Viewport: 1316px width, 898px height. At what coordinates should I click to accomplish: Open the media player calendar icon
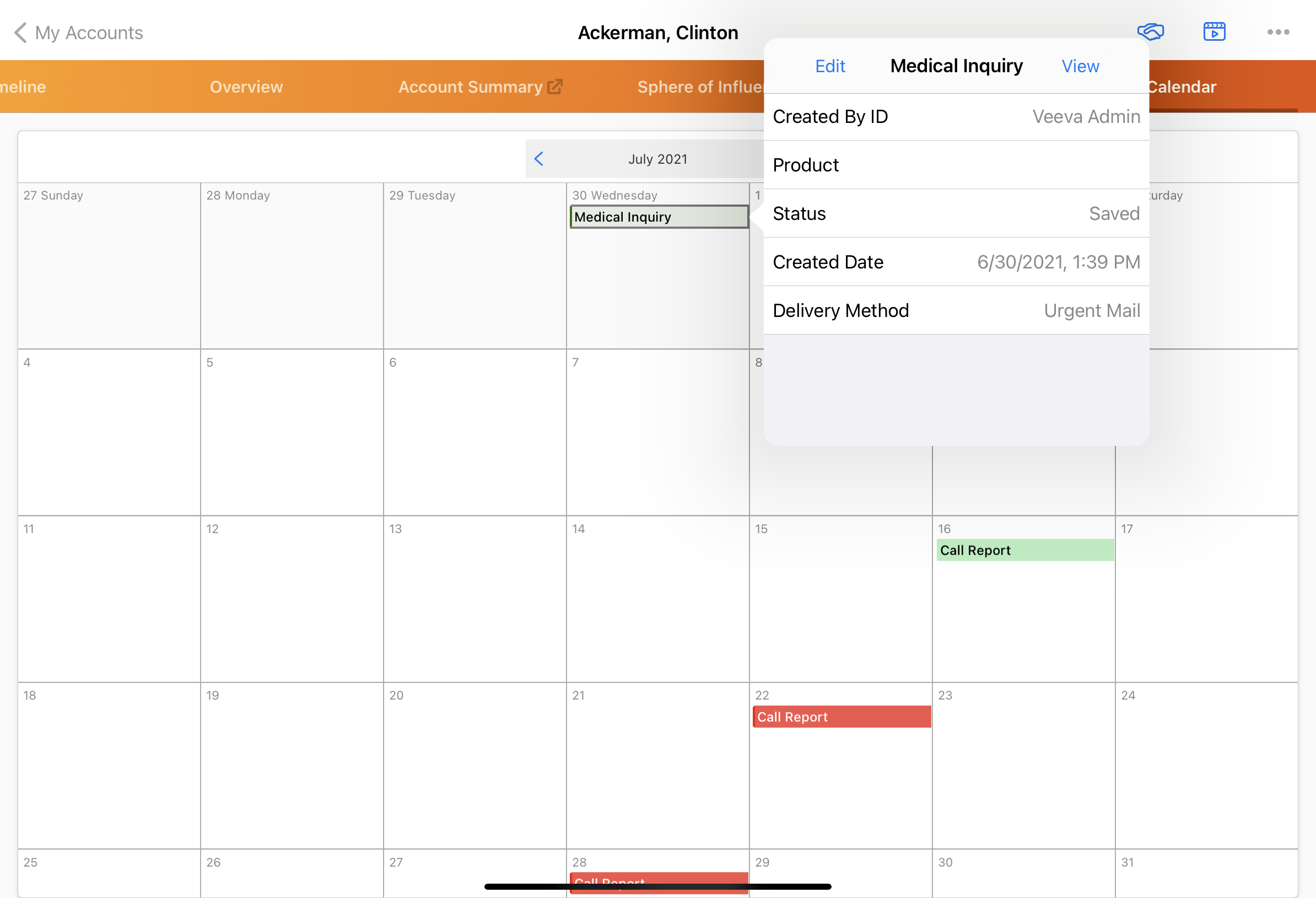point(1214,32)
